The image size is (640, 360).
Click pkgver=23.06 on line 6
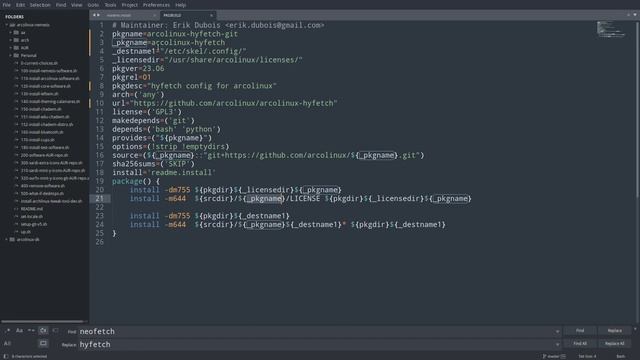coord(138,69)
